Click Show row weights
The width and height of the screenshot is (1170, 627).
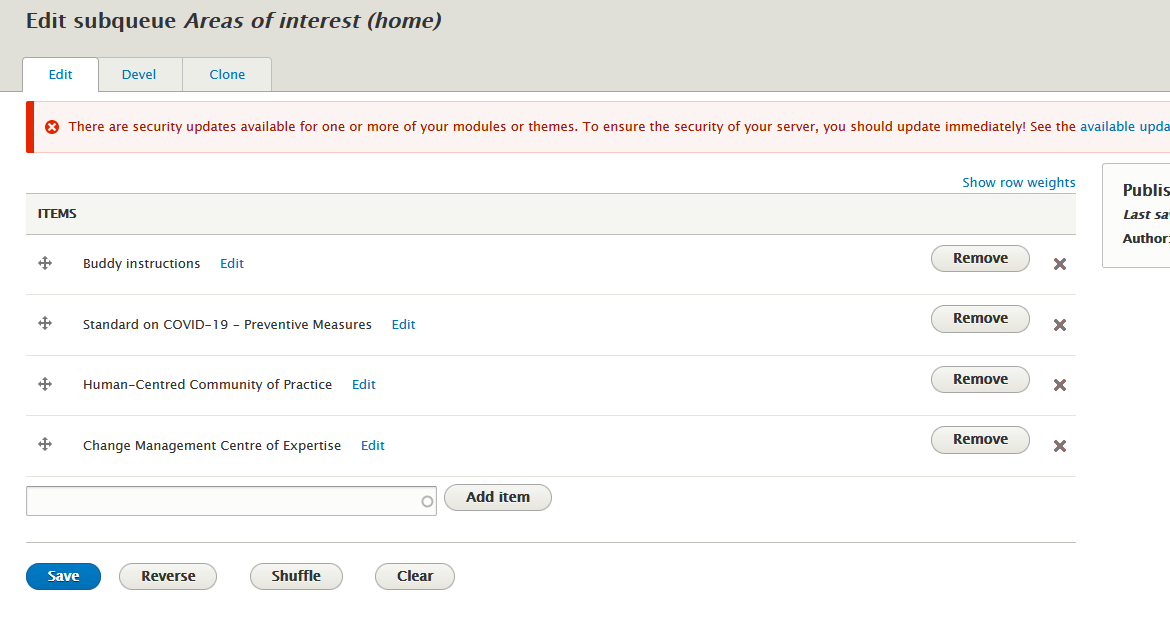pos(1019,182)
